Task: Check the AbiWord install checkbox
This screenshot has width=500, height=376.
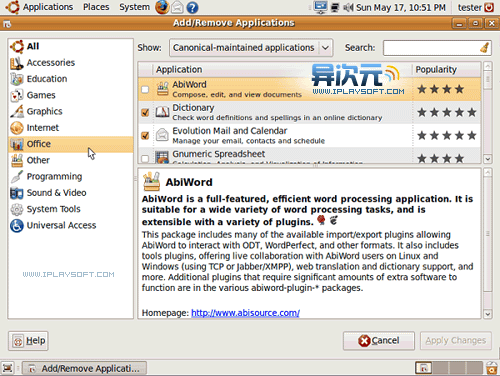Action: coord(145,89)
